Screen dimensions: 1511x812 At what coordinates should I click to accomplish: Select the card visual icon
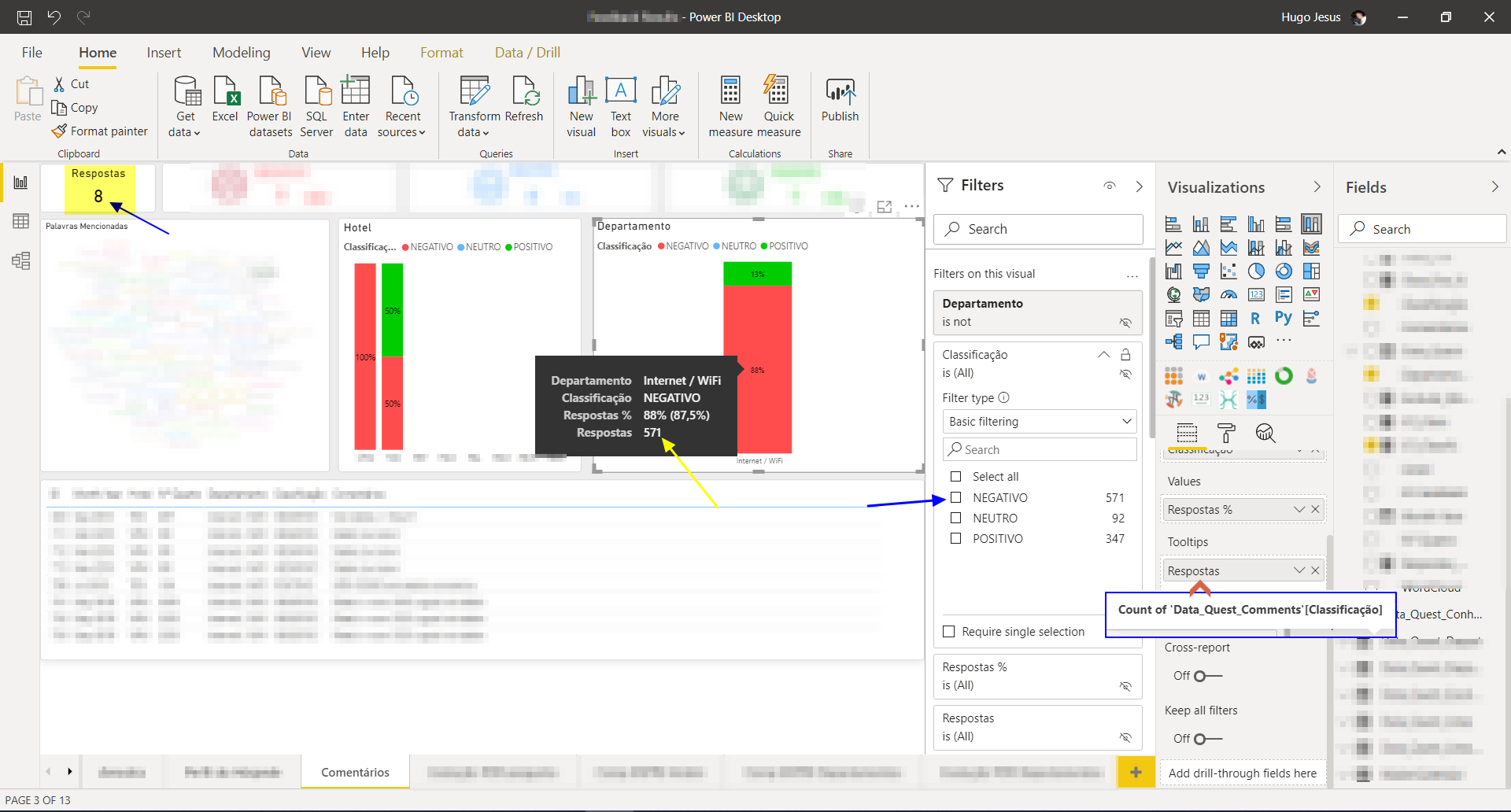(1256, 295)
